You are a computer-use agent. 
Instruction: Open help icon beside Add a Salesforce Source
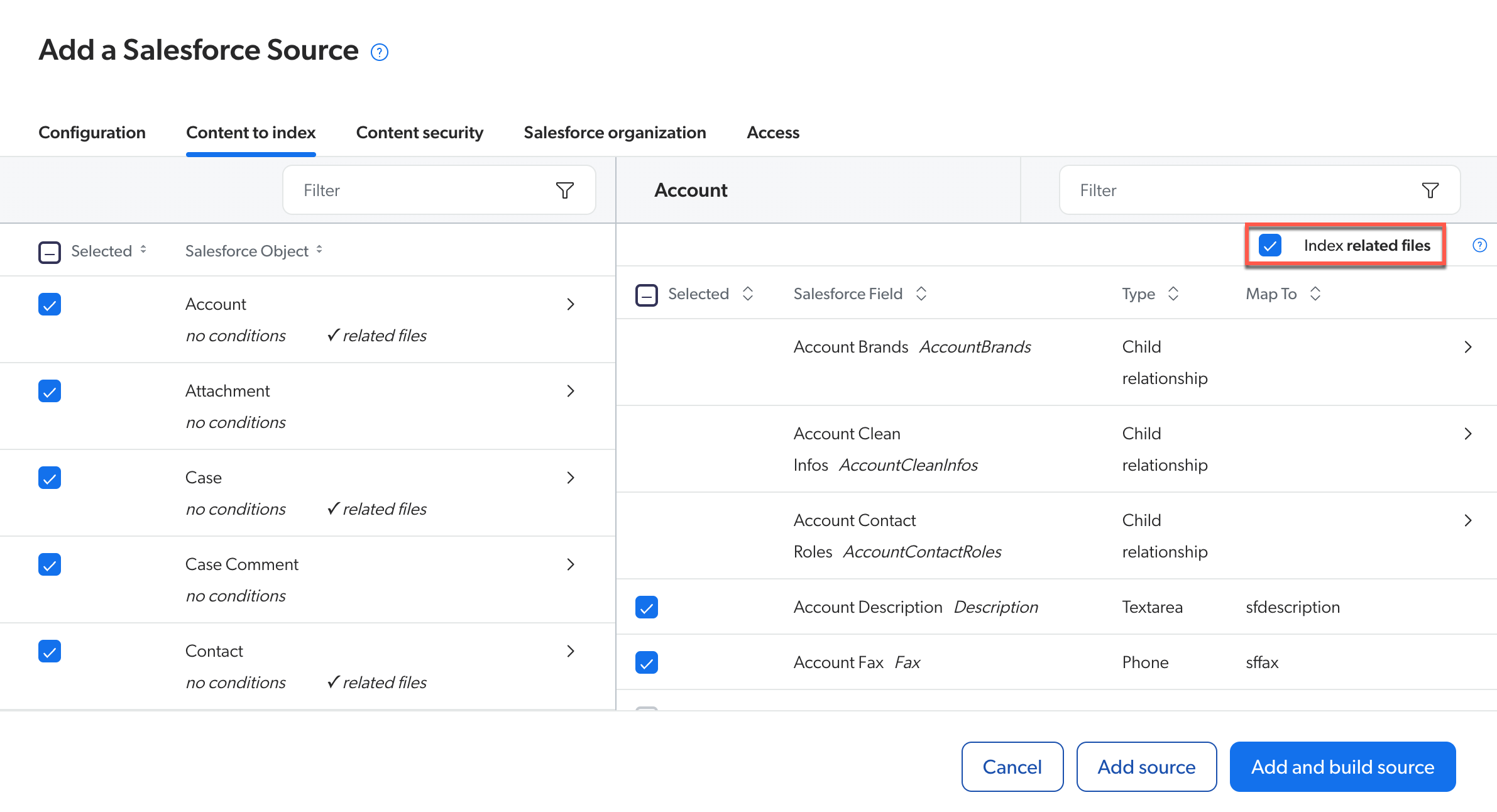coord(380,52)
